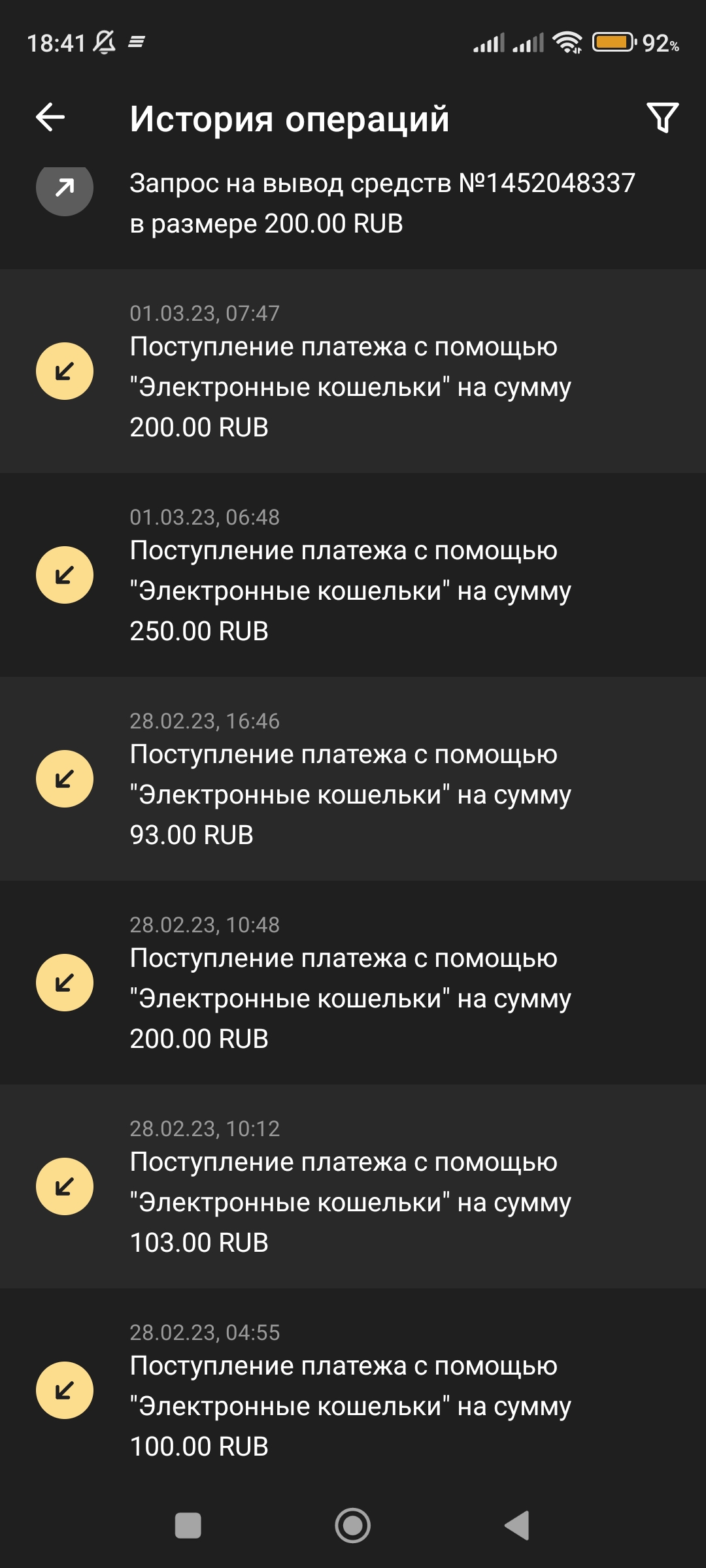Tap incoming icon for 250.00 RUB payment

[x=65, y=575]
